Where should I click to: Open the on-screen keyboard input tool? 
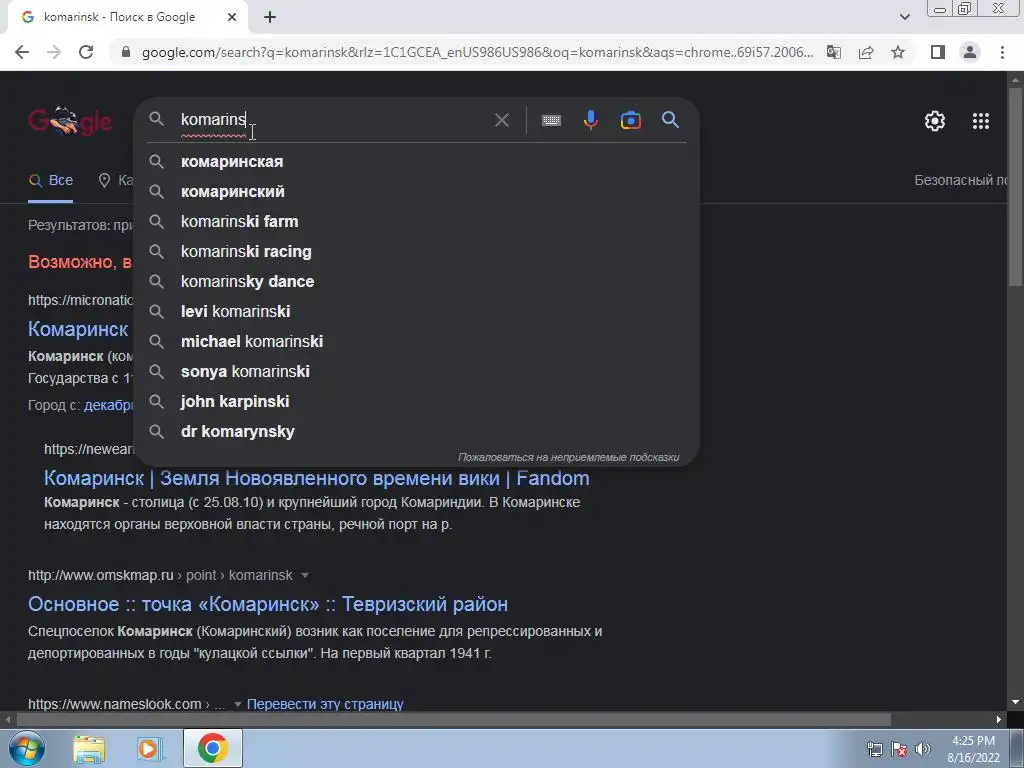tap(551, 120)
